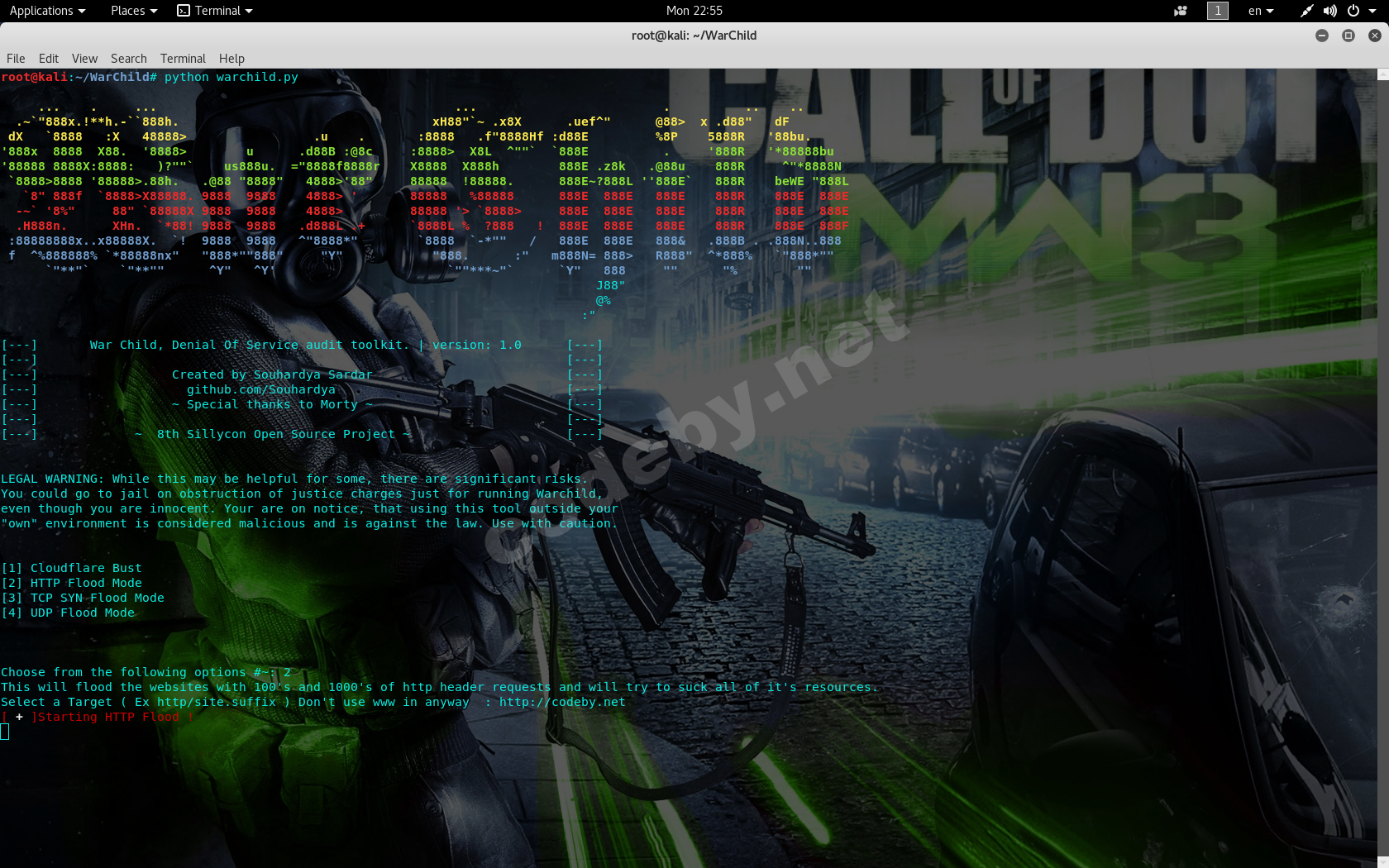Open the File menu
1389x868 pixels.
tap(16, 59)
